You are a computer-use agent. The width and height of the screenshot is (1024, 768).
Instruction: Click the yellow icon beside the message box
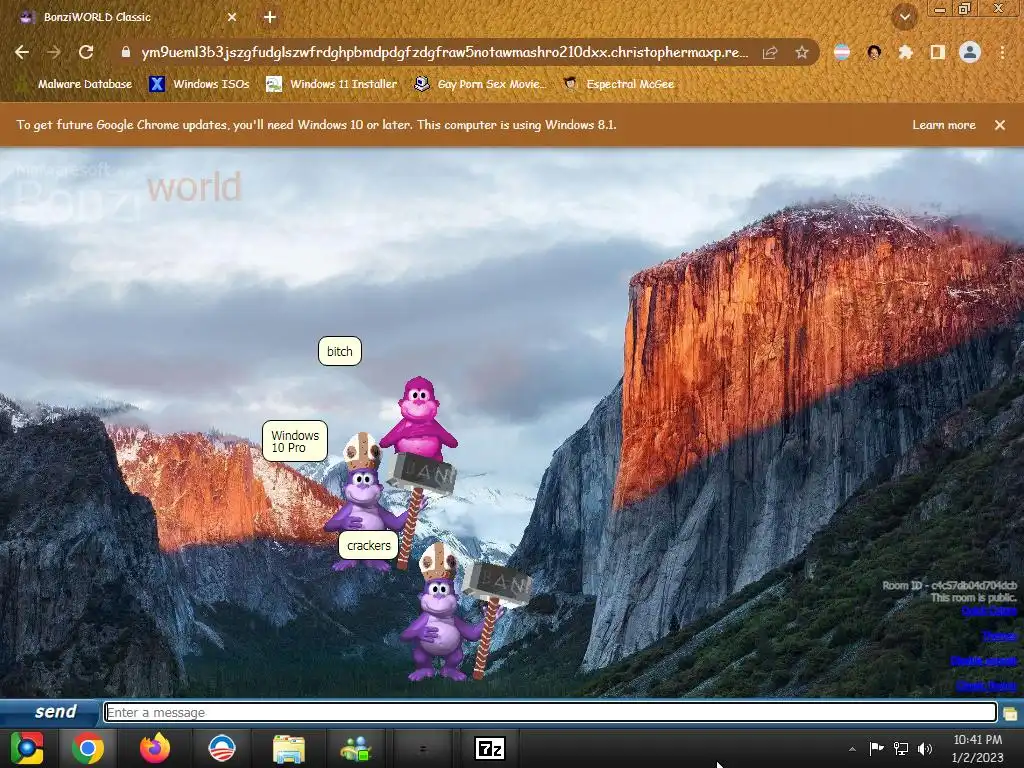pyautogui.click(x=1010, y=713)
